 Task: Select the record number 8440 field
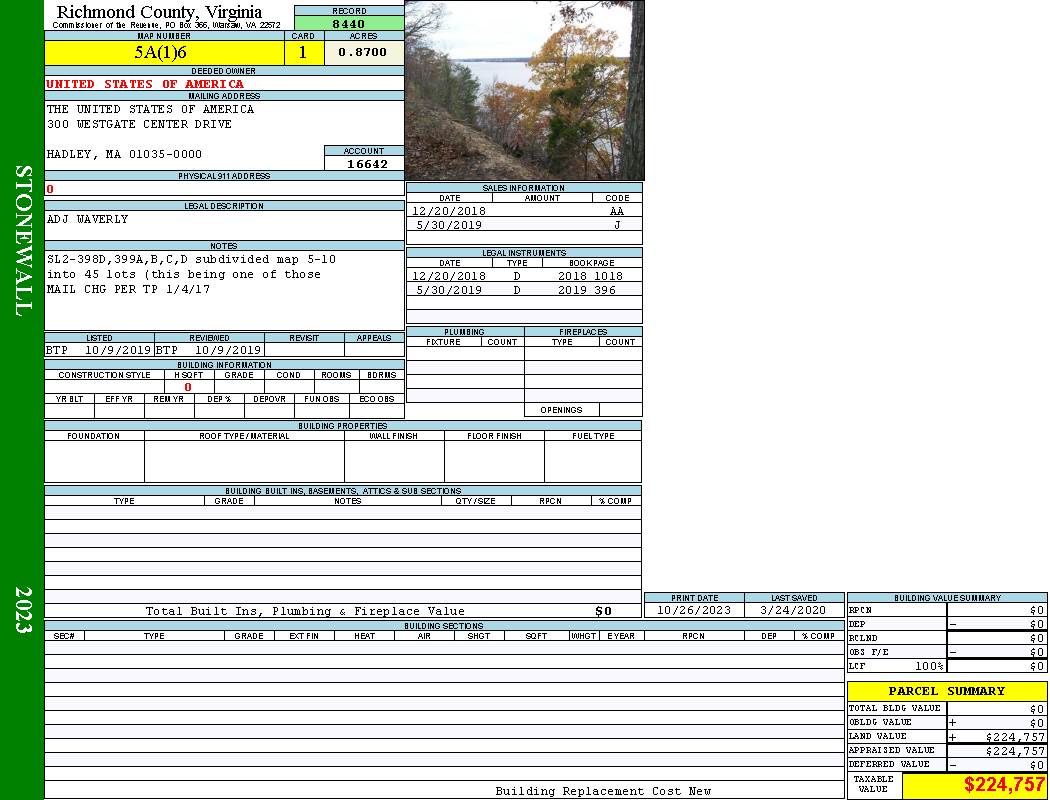(348, 23)
